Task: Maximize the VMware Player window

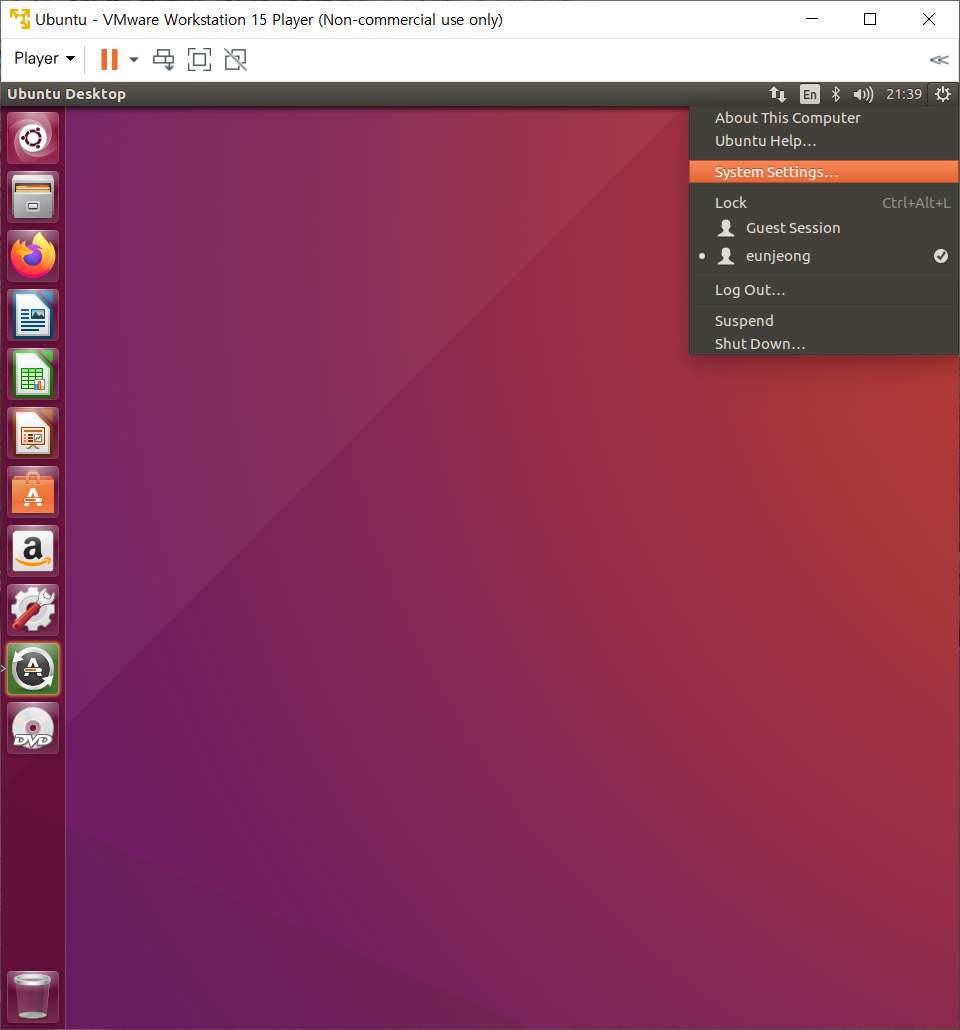Action: coord(870,19)
